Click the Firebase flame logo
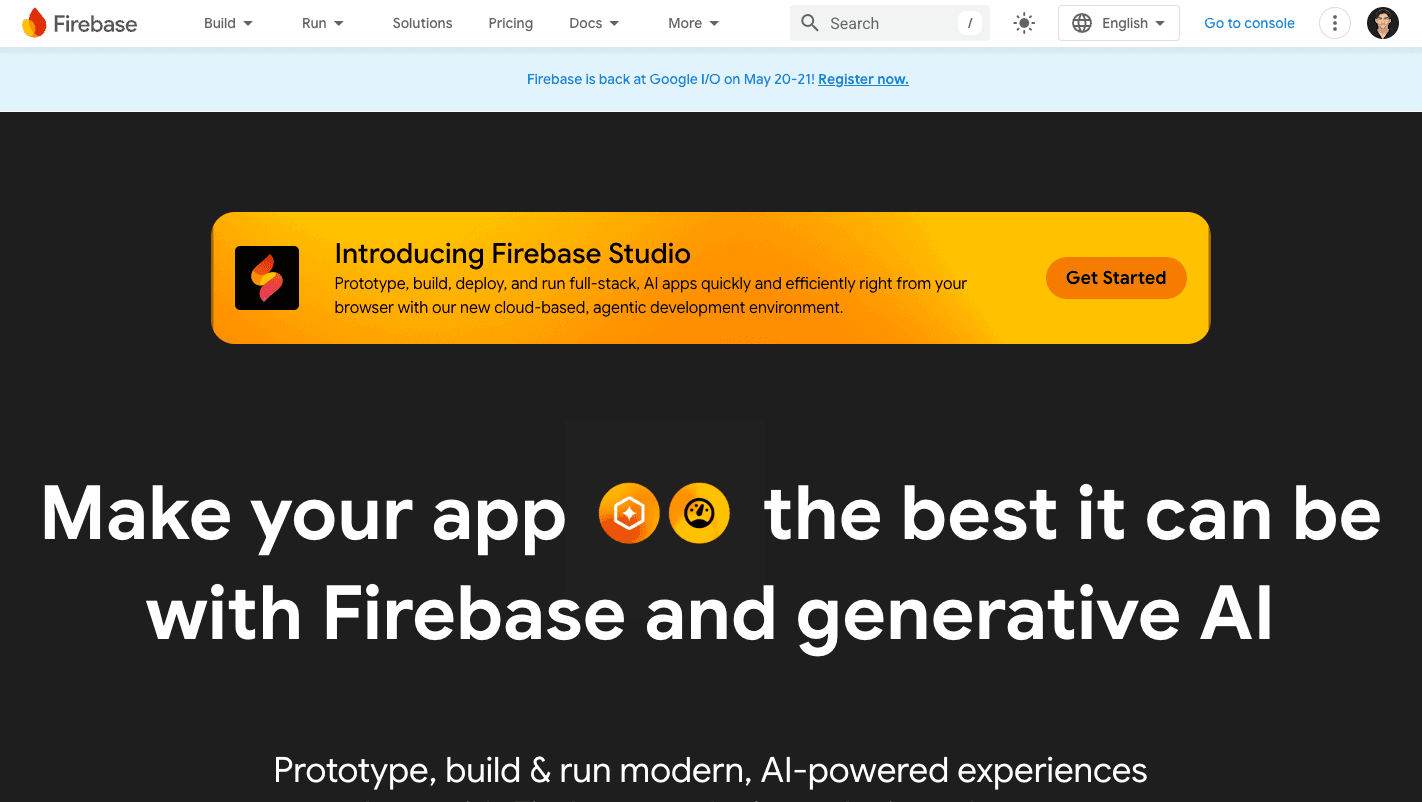This screenshot has width=1422, height=802. (x=34, y=23)
